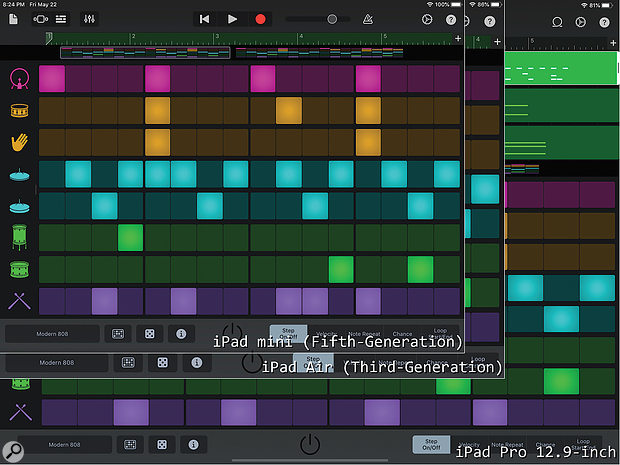Screen dimensions: 620x465
Task: Open the instrument browser icon beside My Songs
Action: pyautogui.click(x=40, y=19)
